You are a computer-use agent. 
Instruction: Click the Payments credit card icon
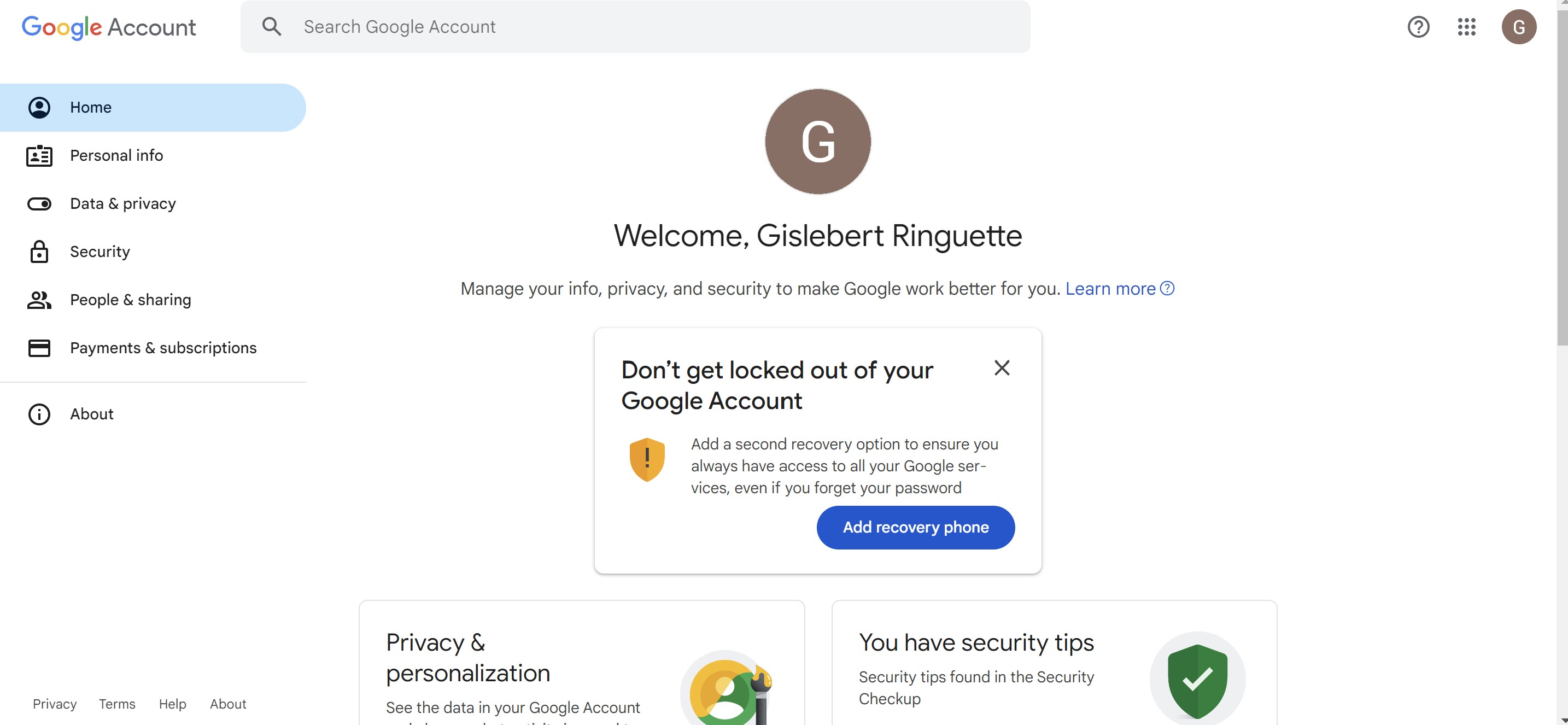(39, 348)
